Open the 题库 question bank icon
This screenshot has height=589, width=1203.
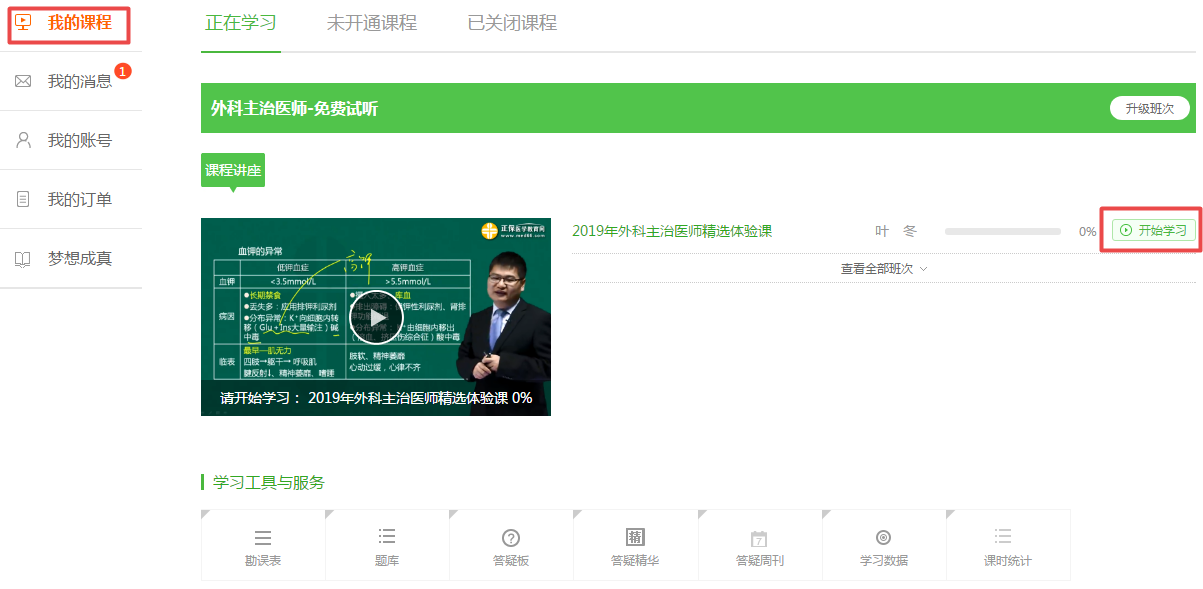(387, 537)
